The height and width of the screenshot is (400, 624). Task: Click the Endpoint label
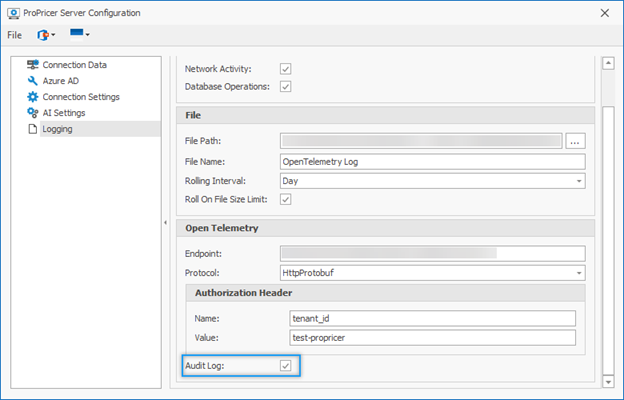[203, 254]
